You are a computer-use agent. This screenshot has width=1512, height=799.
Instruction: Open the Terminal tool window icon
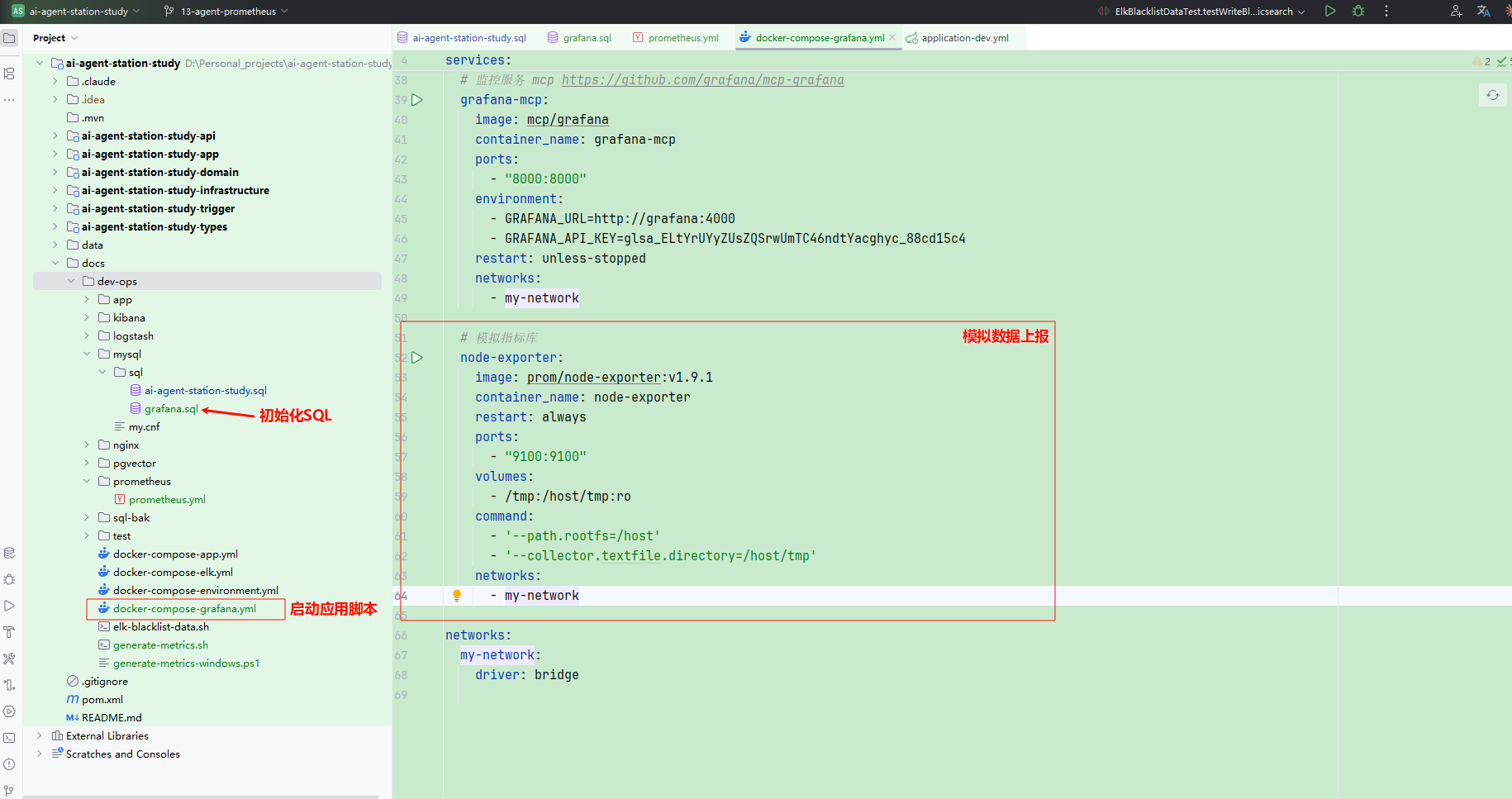tap(10, 738)
